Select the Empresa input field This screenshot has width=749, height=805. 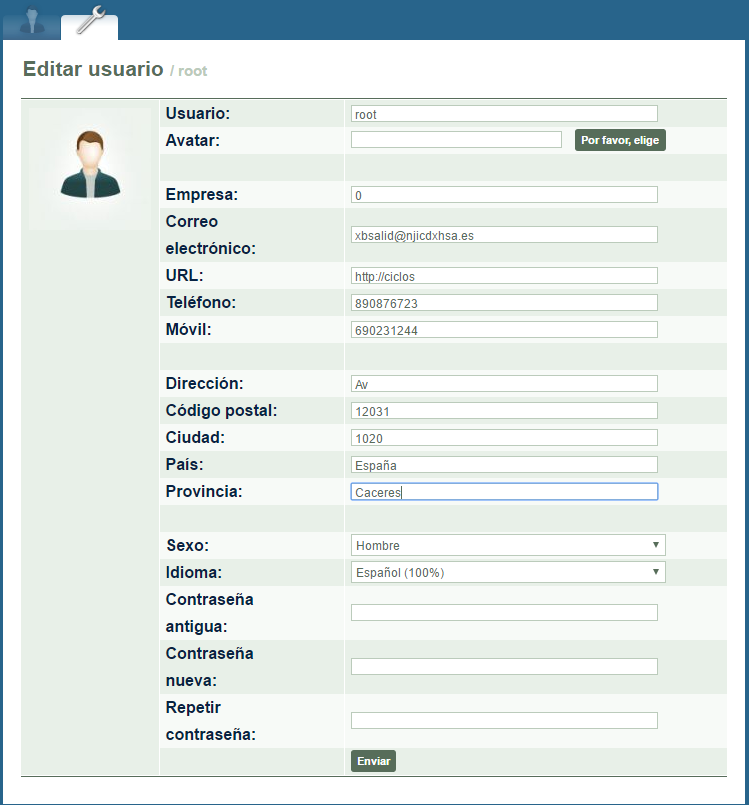coord(504,195)
